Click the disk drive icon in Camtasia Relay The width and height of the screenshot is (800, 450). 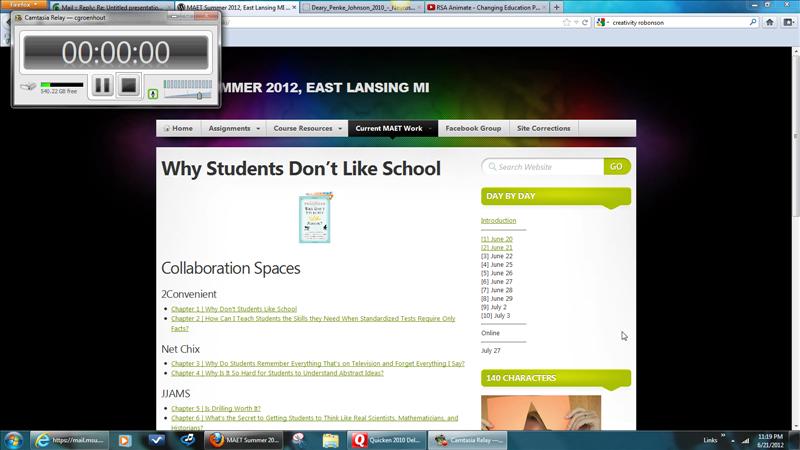click(29, 86)
